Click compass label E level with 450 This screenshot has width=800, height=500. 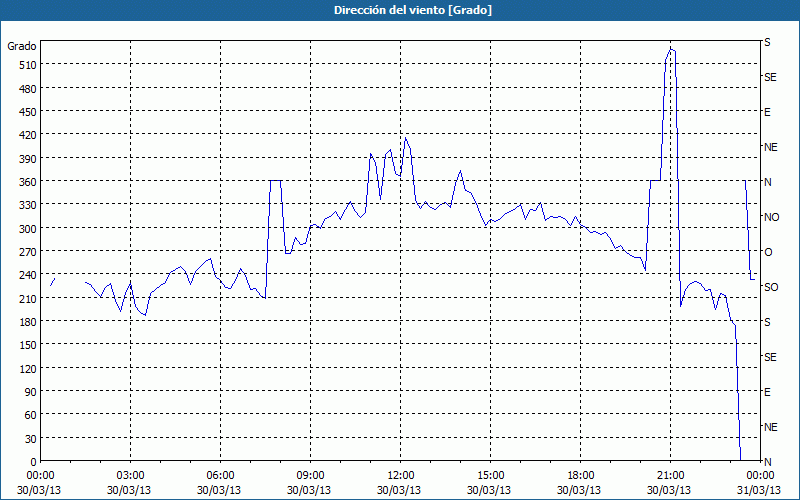click(x=767, y=112)
